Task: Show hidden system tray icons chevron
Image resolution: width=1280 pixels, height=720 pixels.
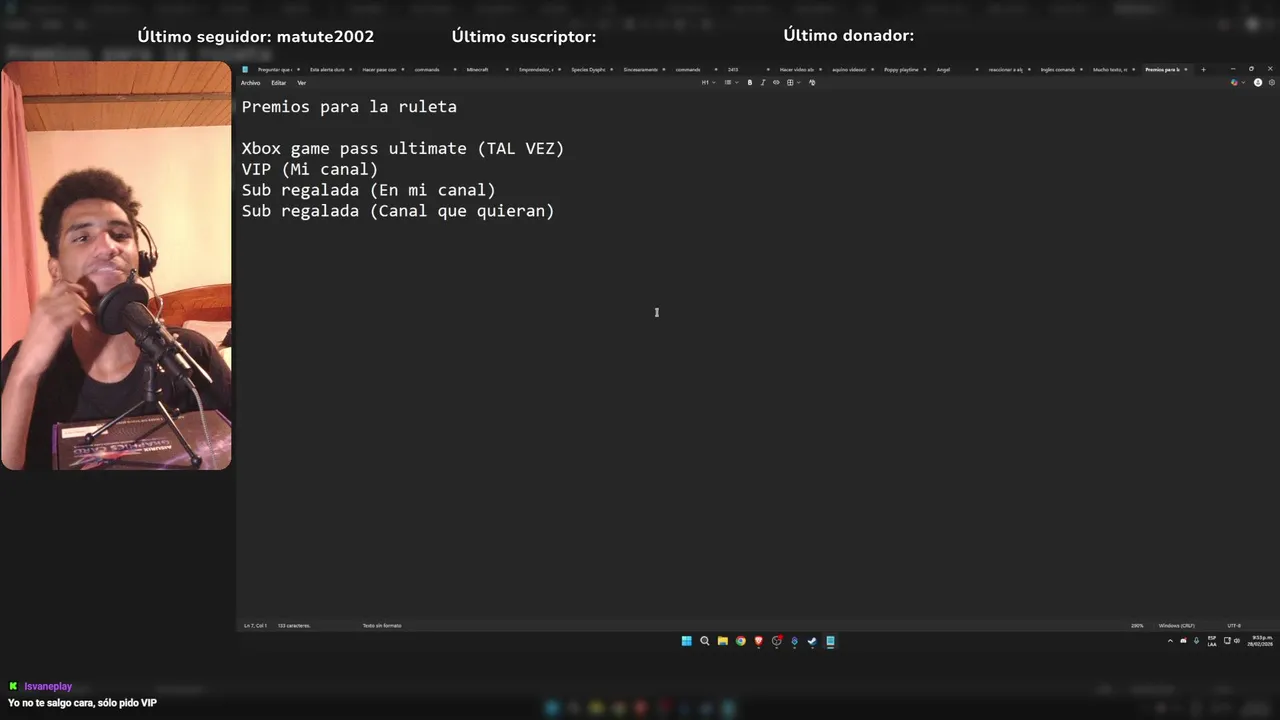Action: click(1170, 641)
